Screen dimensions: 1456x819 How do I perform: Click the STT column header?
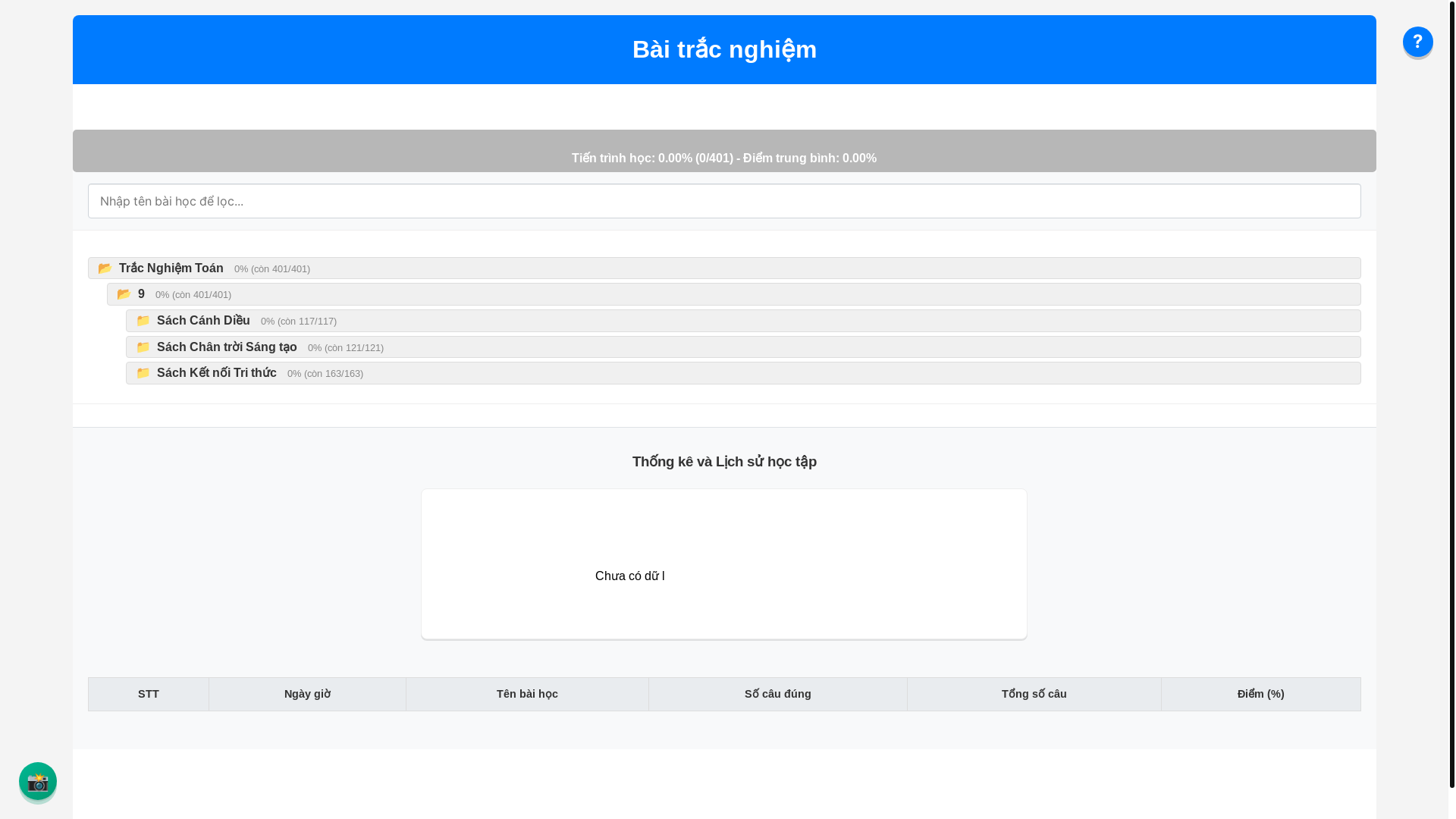(x=149, y=694)
